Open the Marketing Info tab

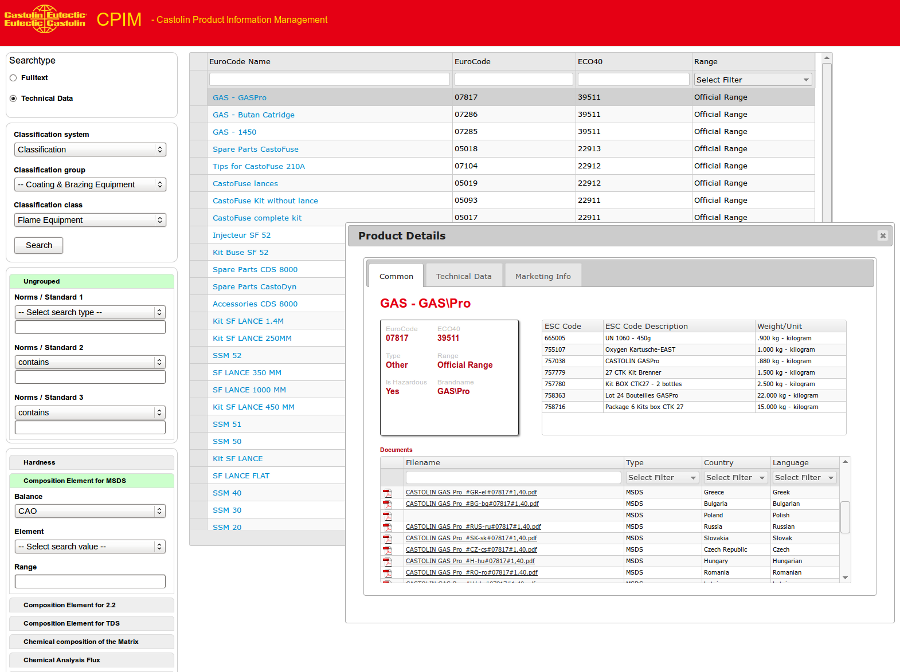(542, 276)
